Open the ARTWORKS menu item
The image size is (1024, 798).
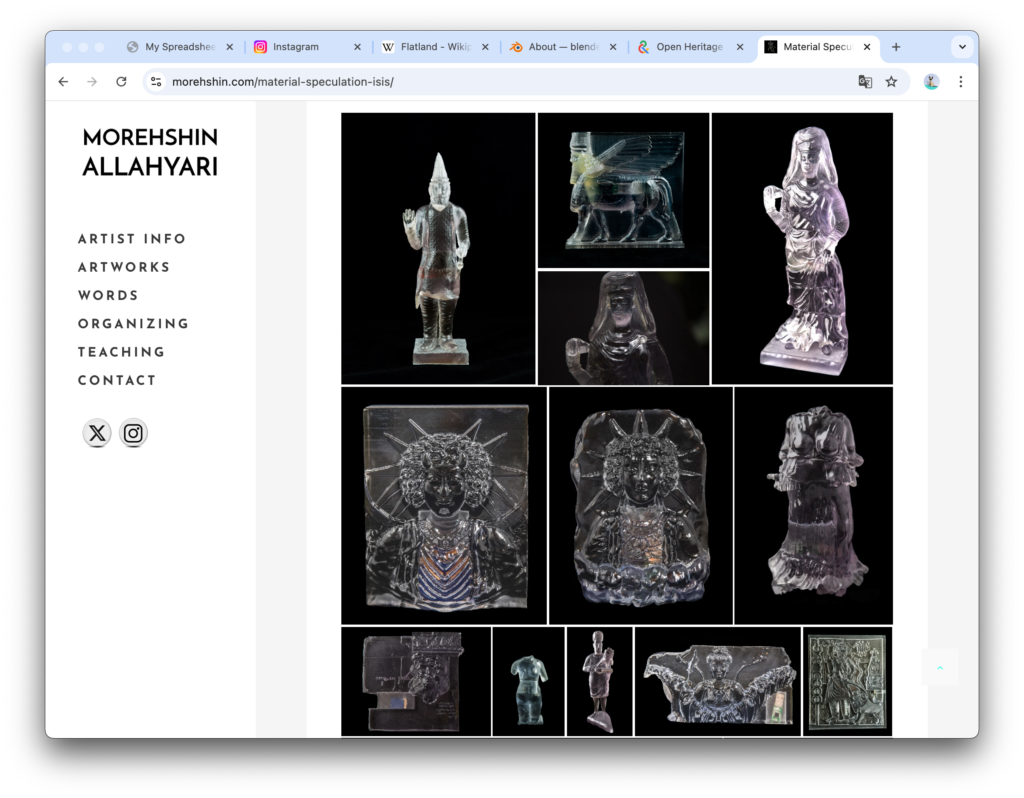[124, 267]
